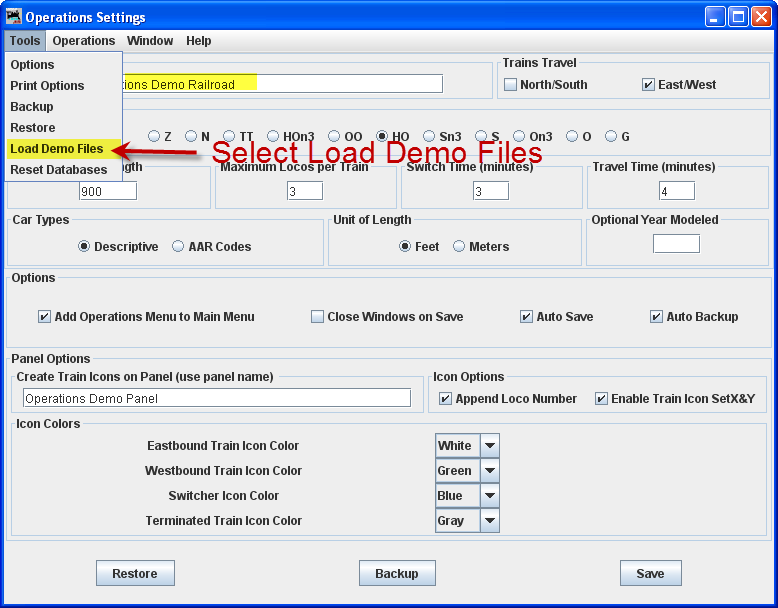Select Load Demo Files from Tools menu
Screen dimensions: 778x608
coord(57,149)
